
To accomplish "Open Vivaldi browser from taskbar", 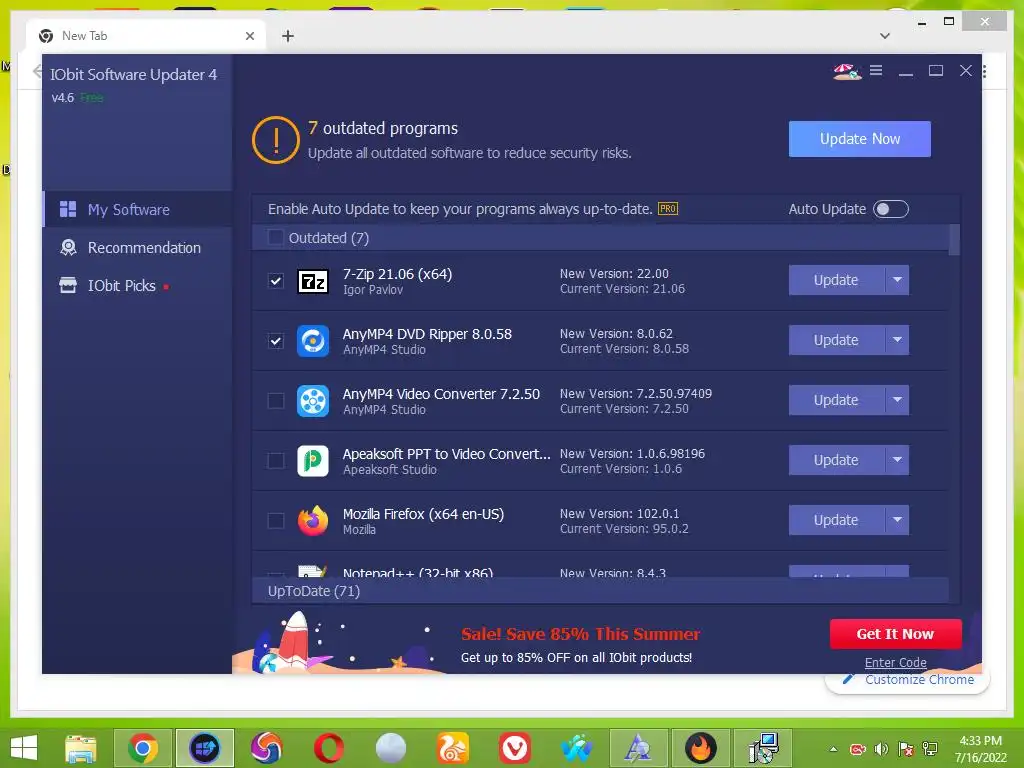I will pyautogui.click(x=515, y=748).
